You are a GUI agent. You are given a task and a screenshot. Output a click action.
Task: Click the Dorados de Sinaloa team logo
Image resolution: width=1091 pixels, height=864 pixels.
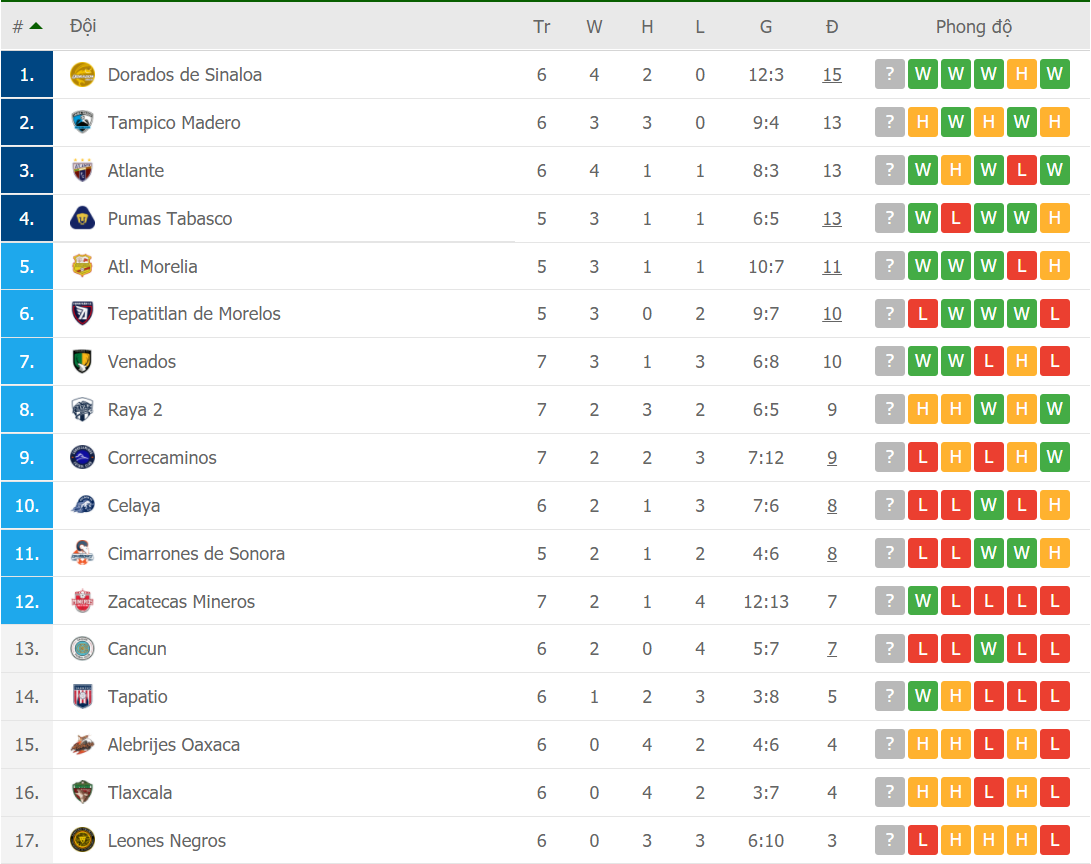tap(82, 75)
